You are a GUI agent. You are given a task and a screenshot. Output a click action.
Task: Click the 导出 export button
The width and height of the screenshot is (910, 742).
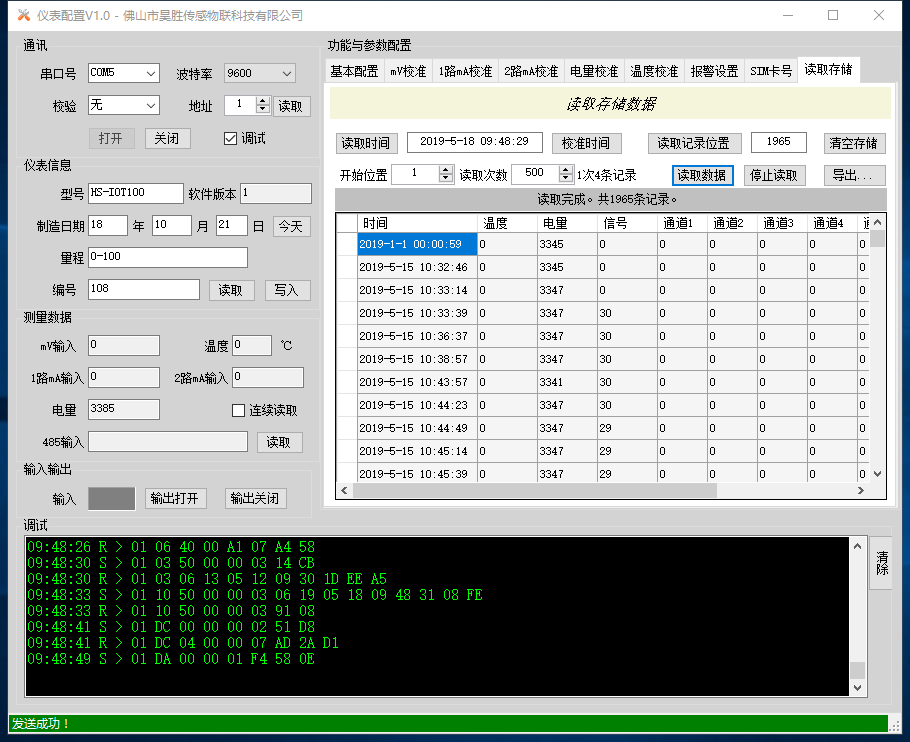pyautogui.click(x=854, y=175)
